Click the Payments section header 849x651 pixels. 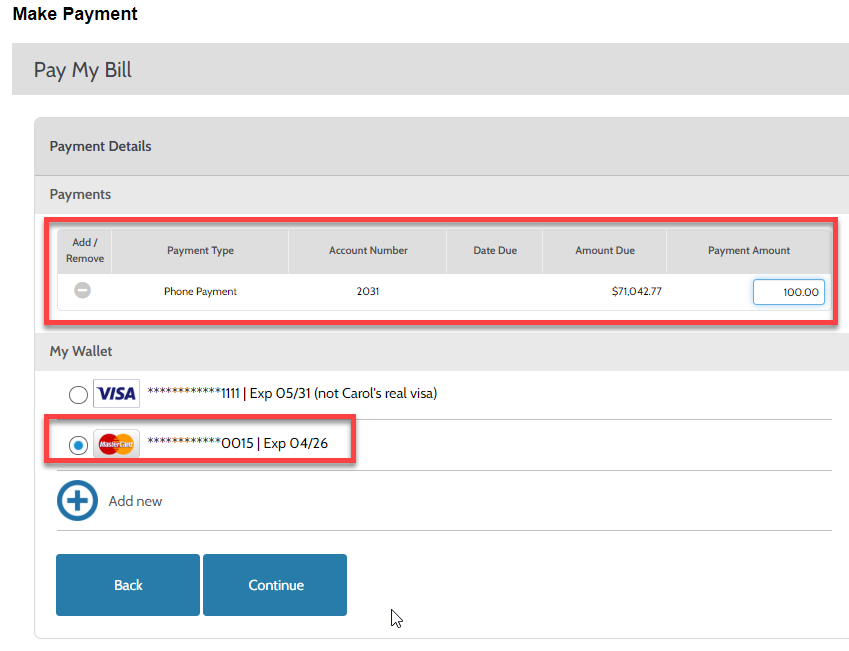(x=78, y=195)
